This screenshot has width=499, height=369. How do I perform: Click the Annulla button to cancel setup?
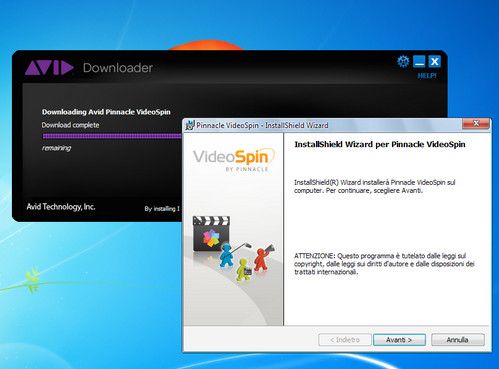tap(457, 340)
